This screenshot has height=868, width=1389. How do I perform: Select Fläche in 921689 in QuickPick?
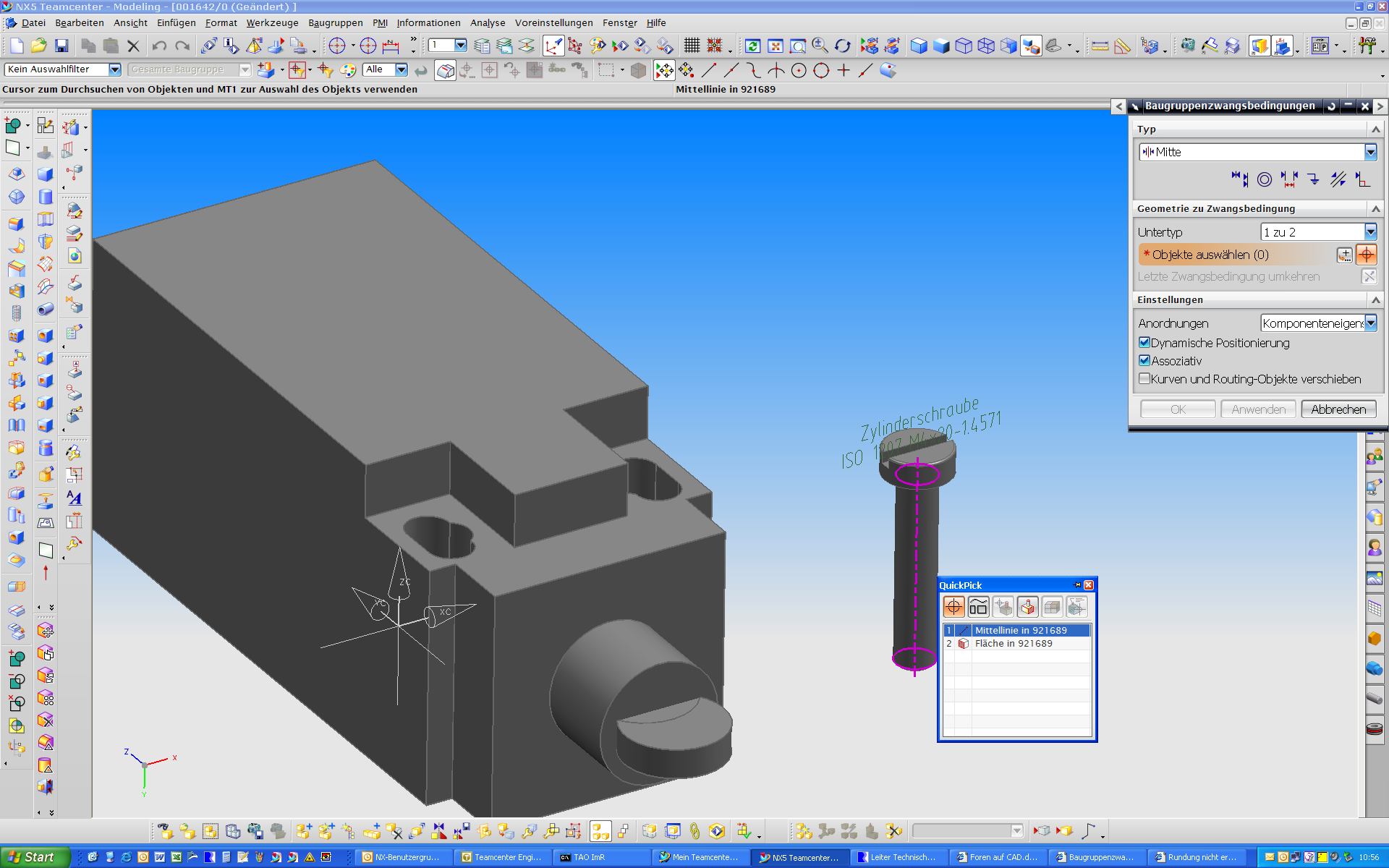pyautogui.click(x=1016, y=643)
